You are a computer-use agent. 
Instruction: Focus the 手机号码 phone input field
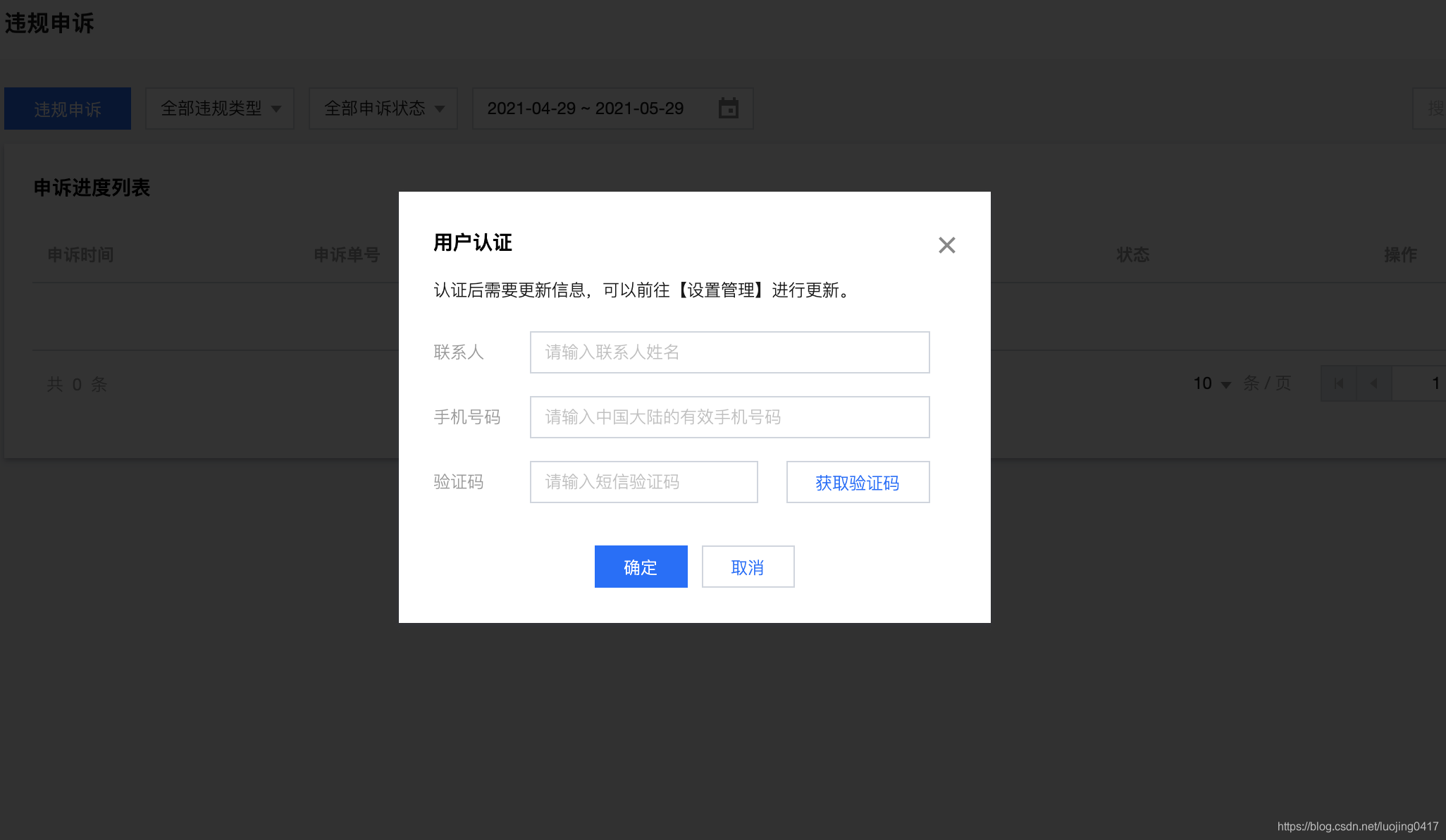(729, 417)
